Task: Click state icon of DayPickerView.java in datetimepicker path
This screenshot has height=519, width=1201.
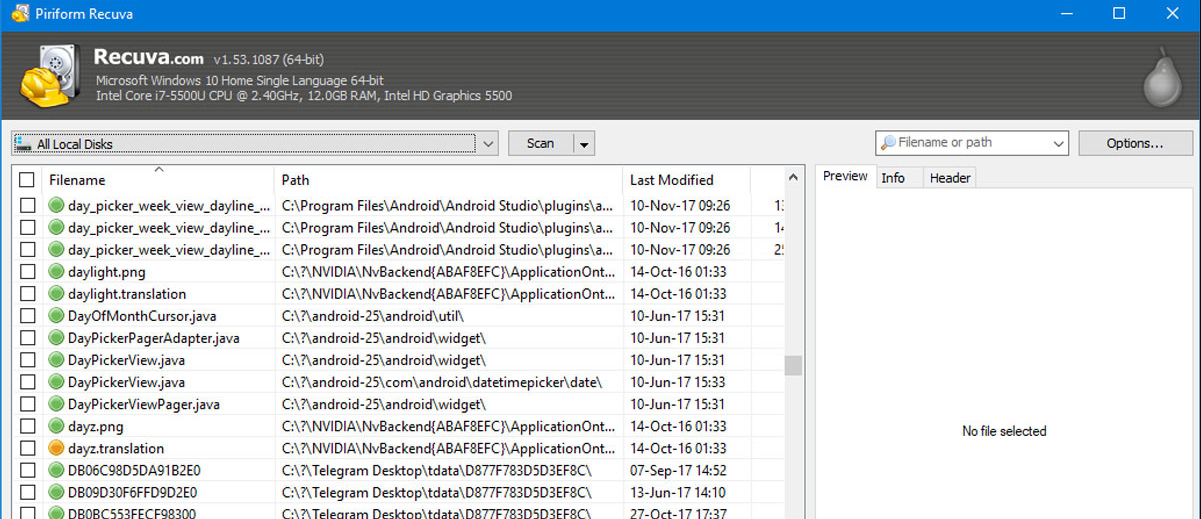Action: [56, 382]
